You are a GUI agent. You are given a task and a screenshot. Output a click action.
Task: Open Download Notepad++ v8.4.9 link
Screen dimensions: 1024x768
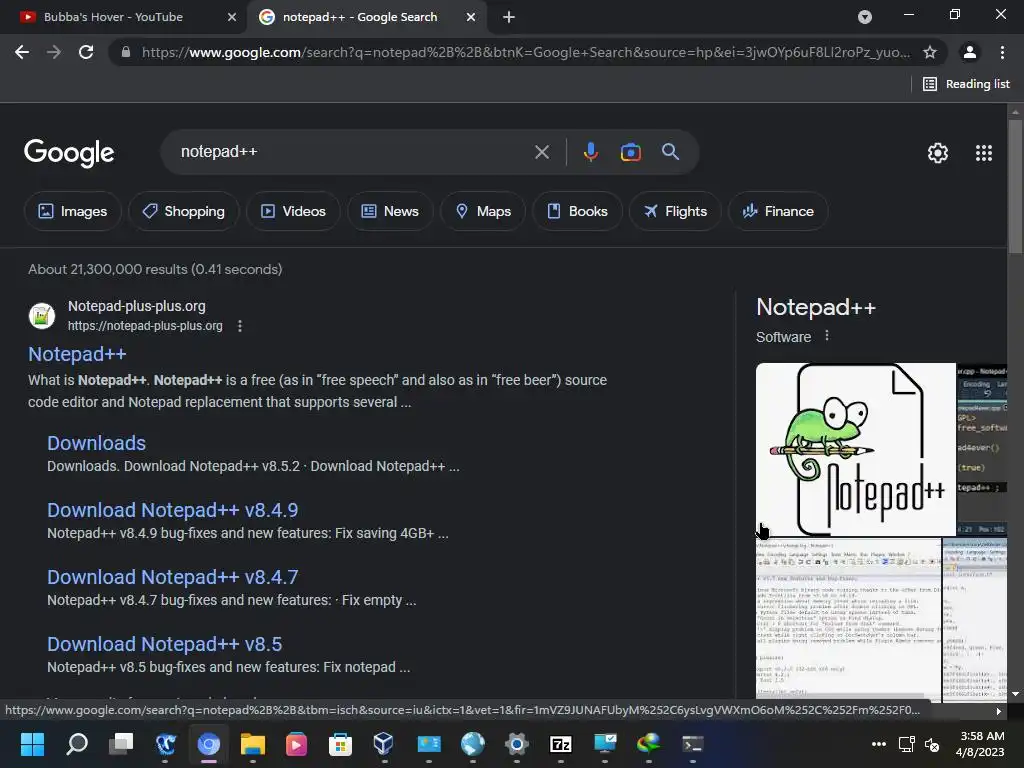click(172, 510)
